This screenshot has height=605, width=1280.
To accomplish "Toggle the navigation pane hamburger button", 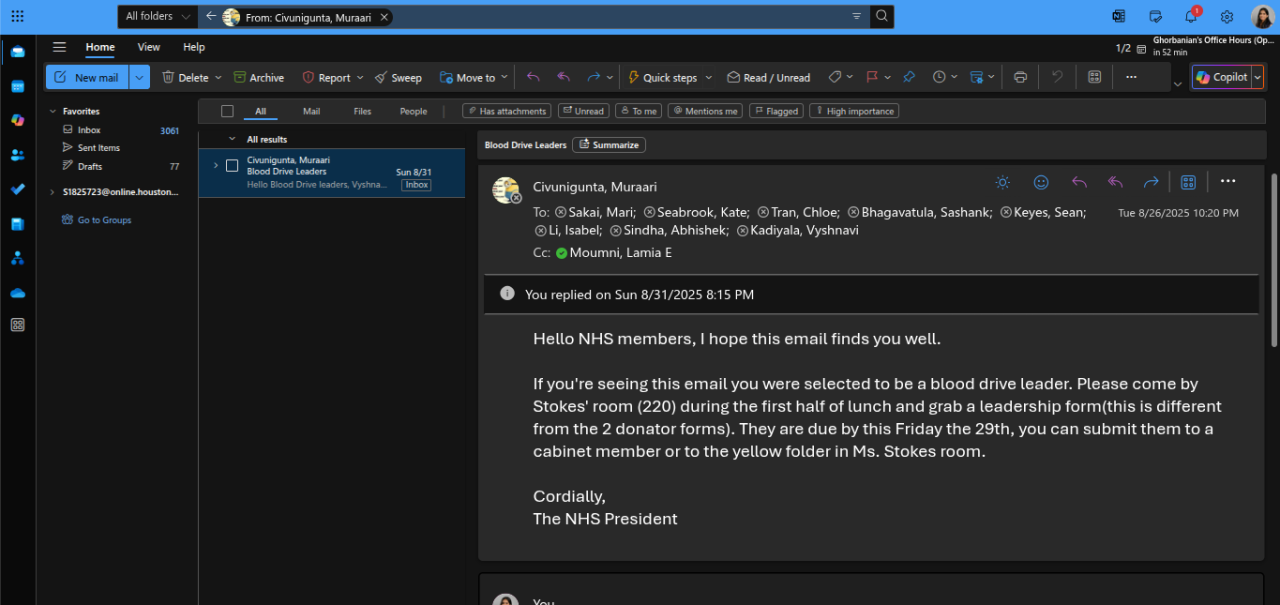I will (x=59, y=47).
